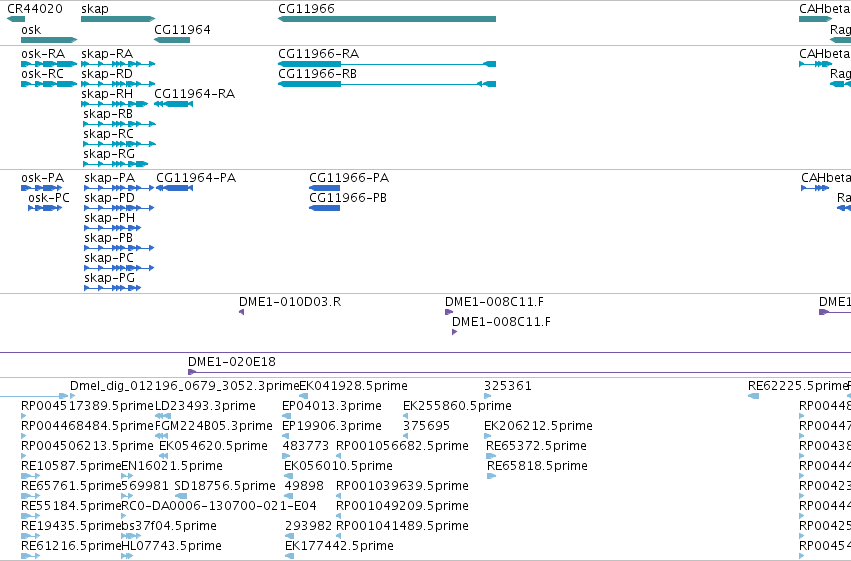This screenshot has height=561, width=851.
Task: Click the CG11966-RA transcript feature
Action: [387, 64]
